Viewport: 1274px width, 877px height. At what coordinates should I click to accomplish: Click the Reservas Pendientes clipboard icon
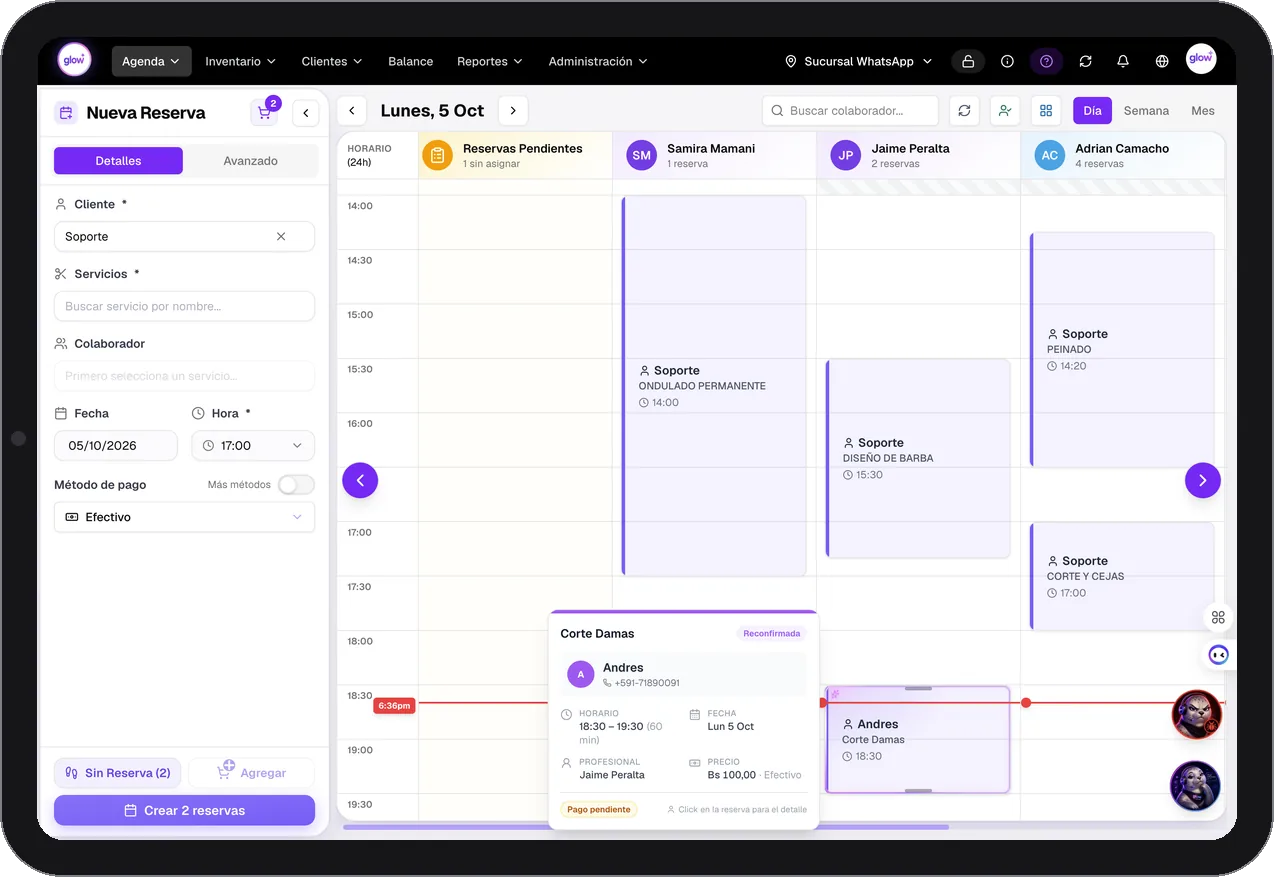pyautogui.click(x=437, y=155)
